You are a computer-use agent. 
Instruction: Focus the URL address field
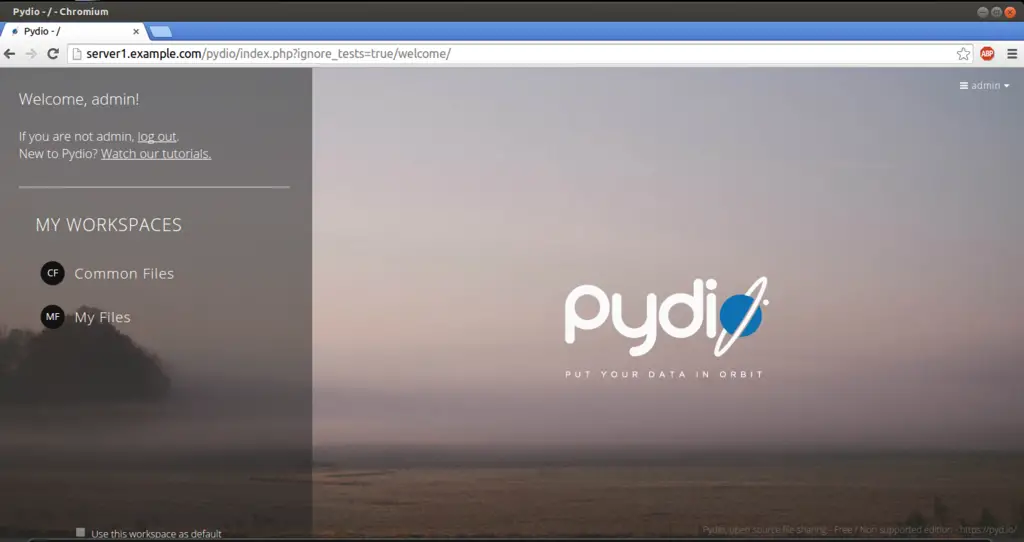(x=519, y=54)
